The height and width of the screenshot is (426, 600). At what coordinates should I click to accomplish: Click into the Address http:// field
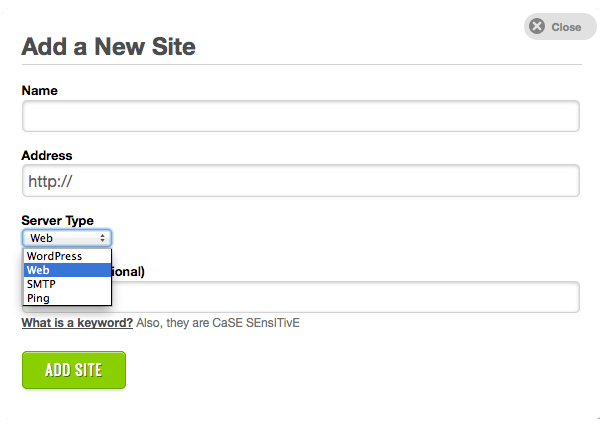[x=301, y=181]
